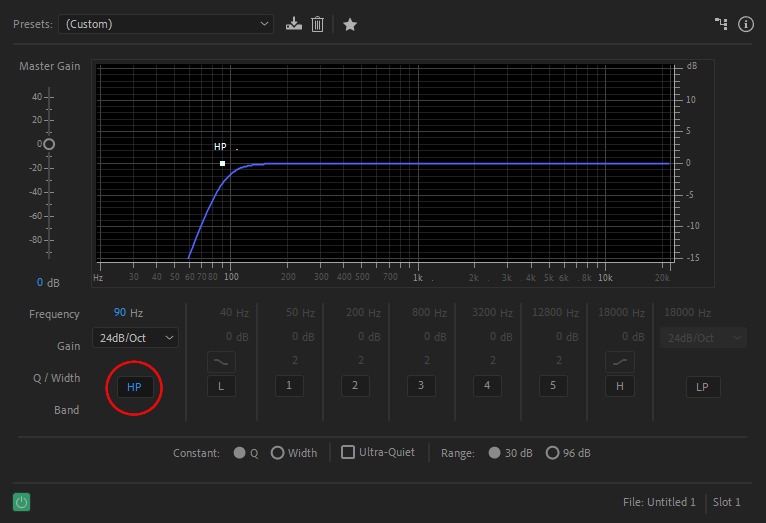Enable the L low shelf band
Viewport: 766px width, 523px height.
(222, 385)
